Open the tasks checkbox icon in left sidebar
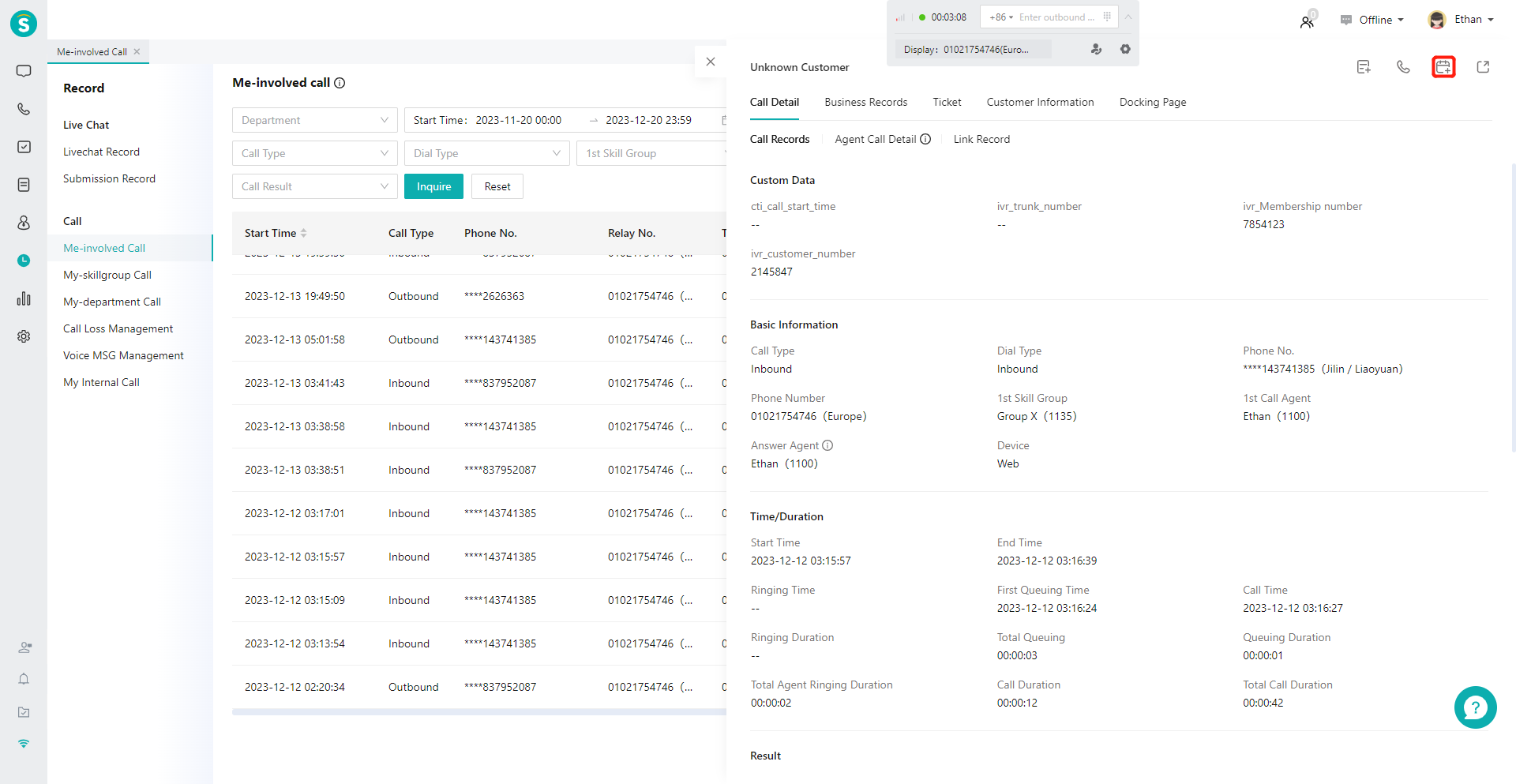This screenshot has width=1516, height=784. coord(24,147)
